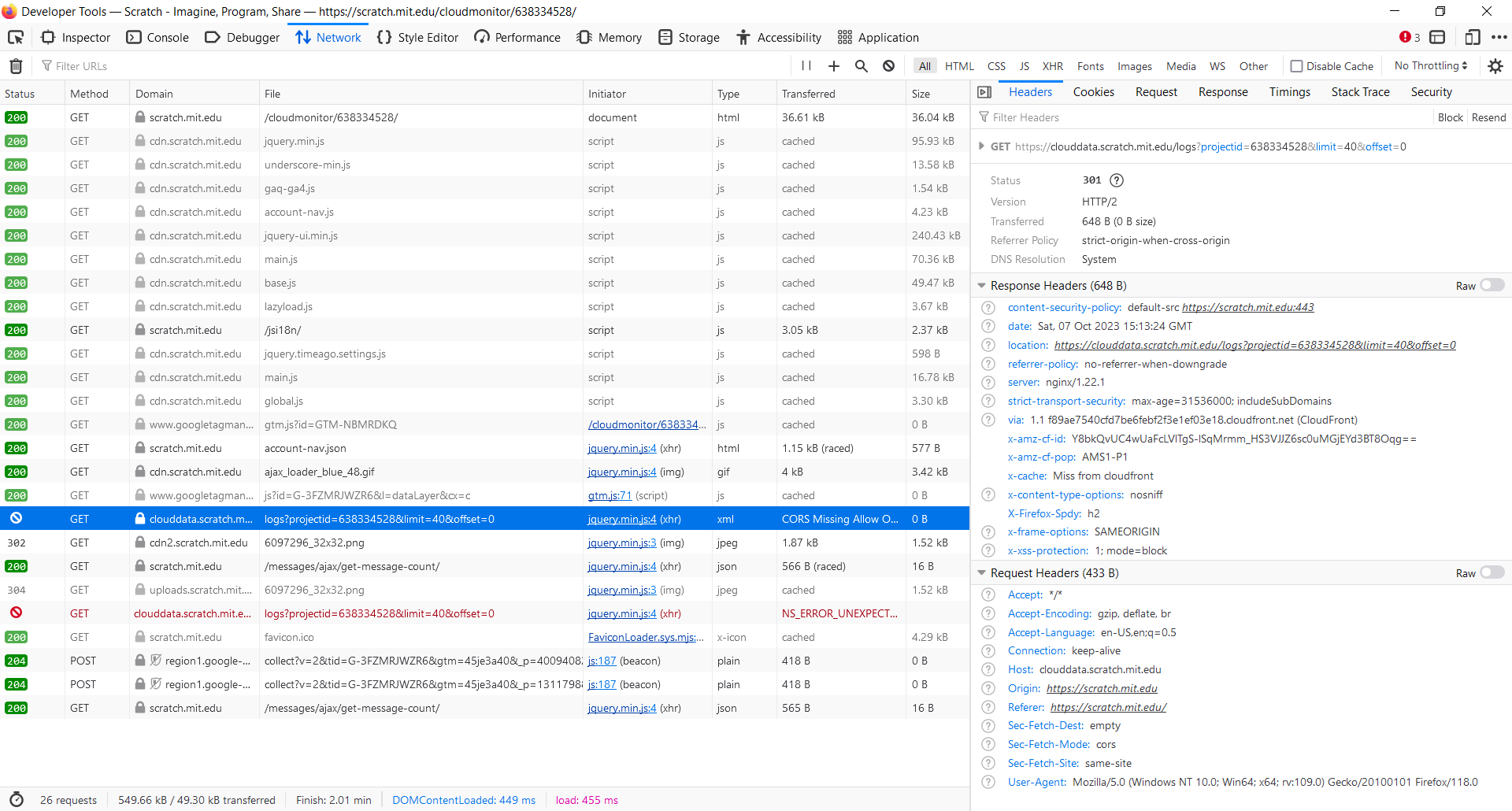This screenshot has height=811, width=1512.
Task: Clear the network log with trash icon
Action: (16, 66)
